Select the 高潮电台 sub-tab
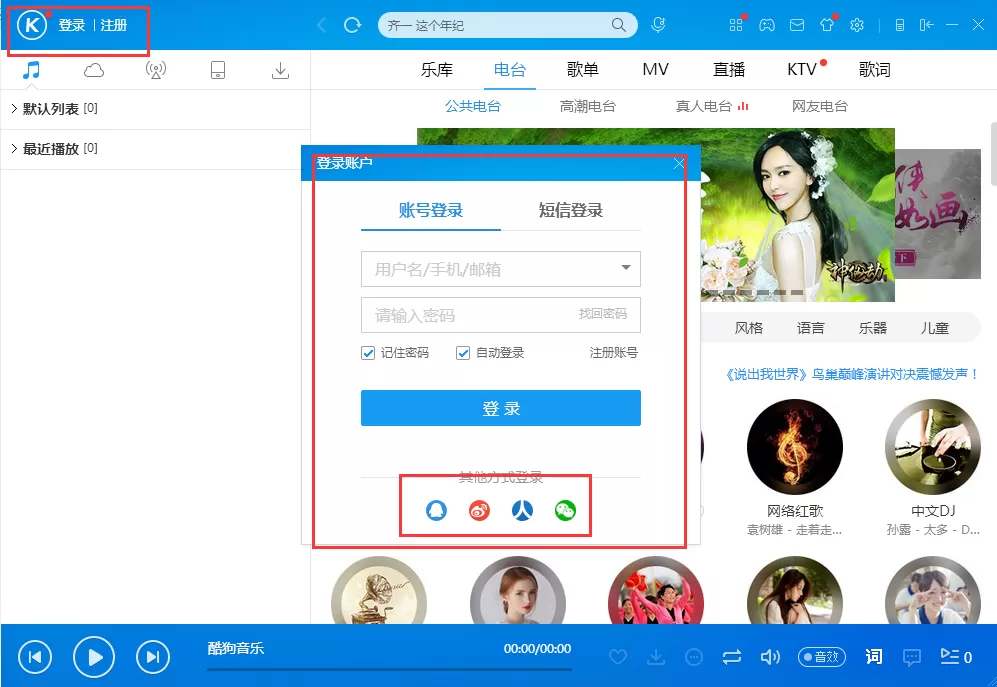Image resolution: width=997 pixels, height=687 pixels. click(x=588, y=106)
